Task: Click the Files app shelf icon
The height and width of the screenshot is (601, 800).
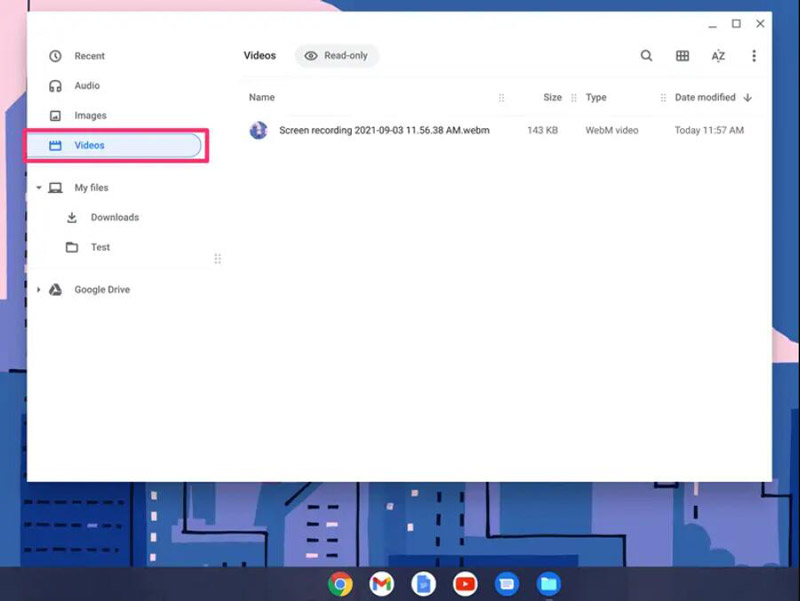Action: pyautogui.click(x=548, y=584)
